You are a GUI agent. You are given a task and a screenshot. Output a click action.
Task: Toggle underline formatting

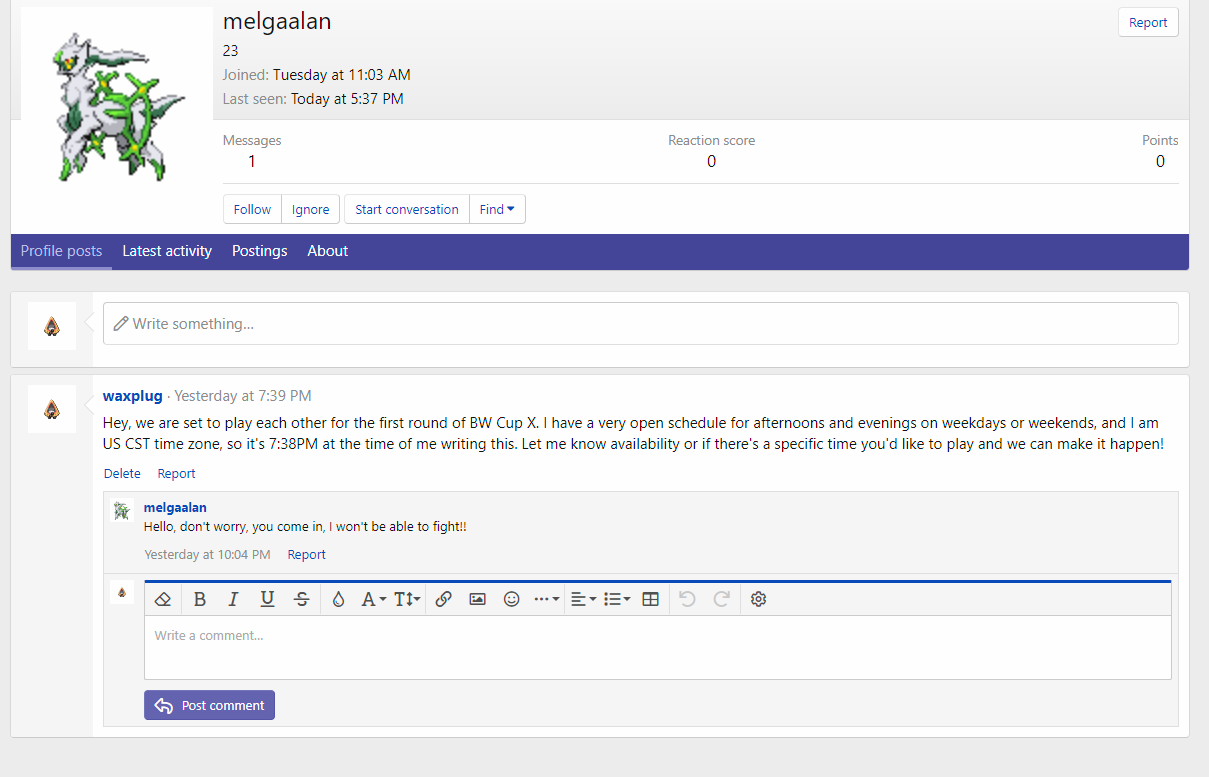(267, 599)
